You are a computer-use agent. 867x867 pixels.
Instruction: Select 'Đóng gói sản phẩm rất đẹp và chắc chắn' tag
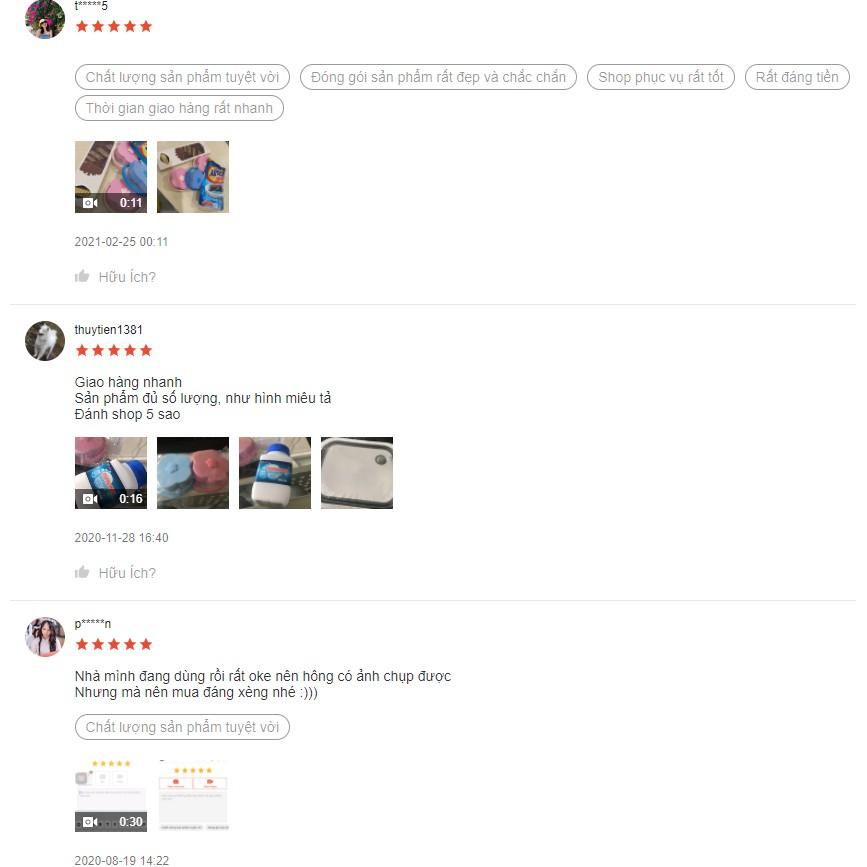(x=438, y=77)
